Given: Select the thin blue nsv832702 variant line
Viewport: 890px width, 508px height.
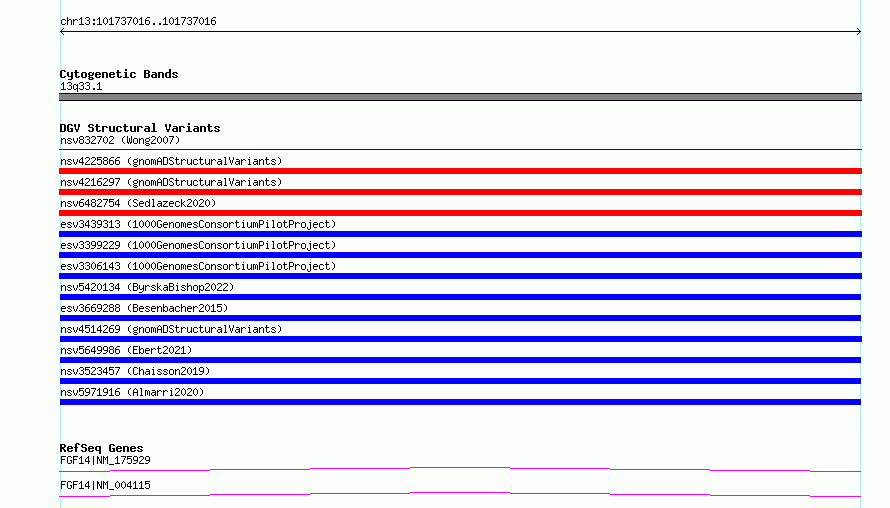Looking at the screenshot, I should click(x=460, y=150).
